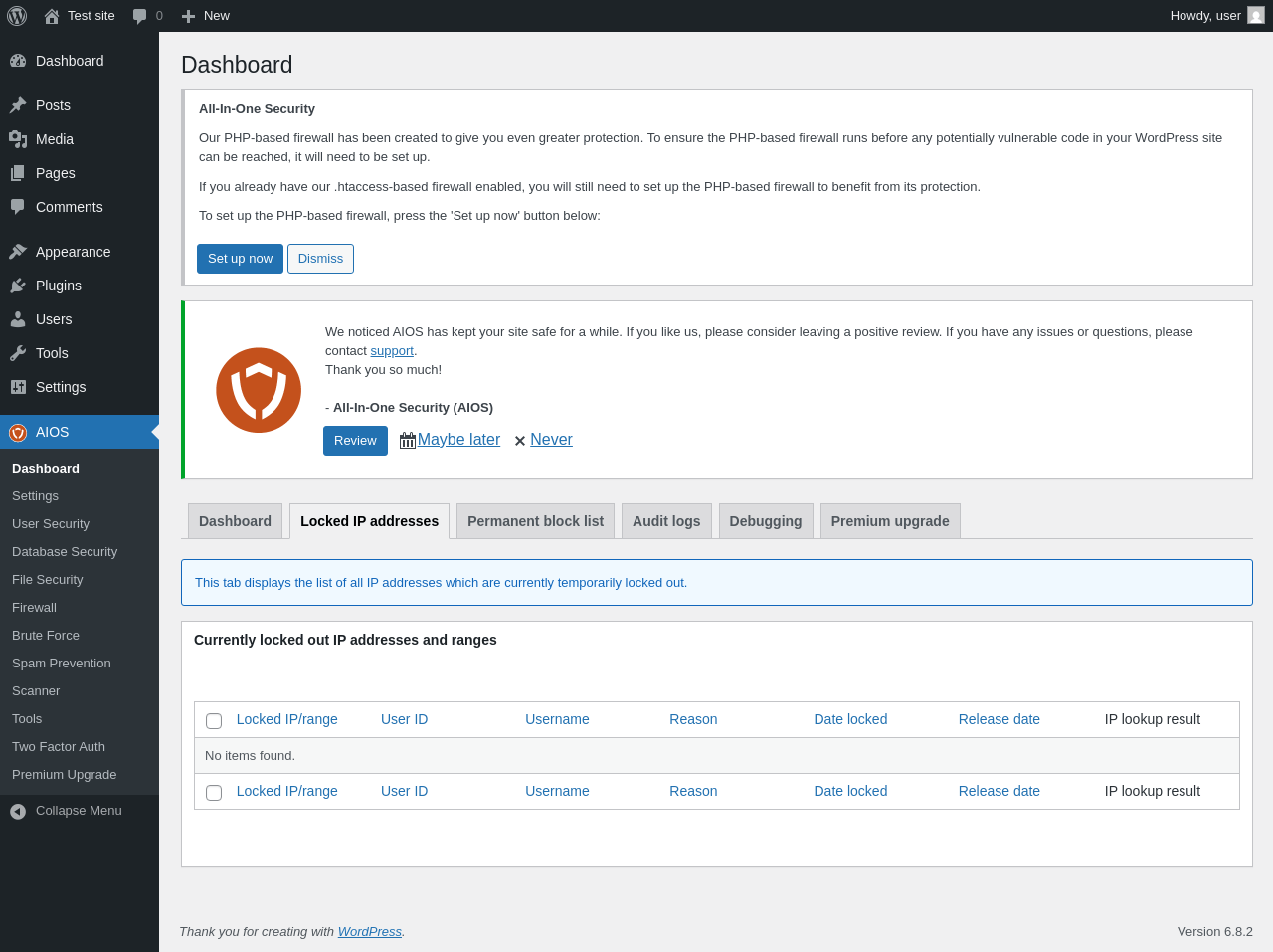Click the Posts pushpin icon
This screenshot has width=1273, height=952.
[x=18, y=105]
